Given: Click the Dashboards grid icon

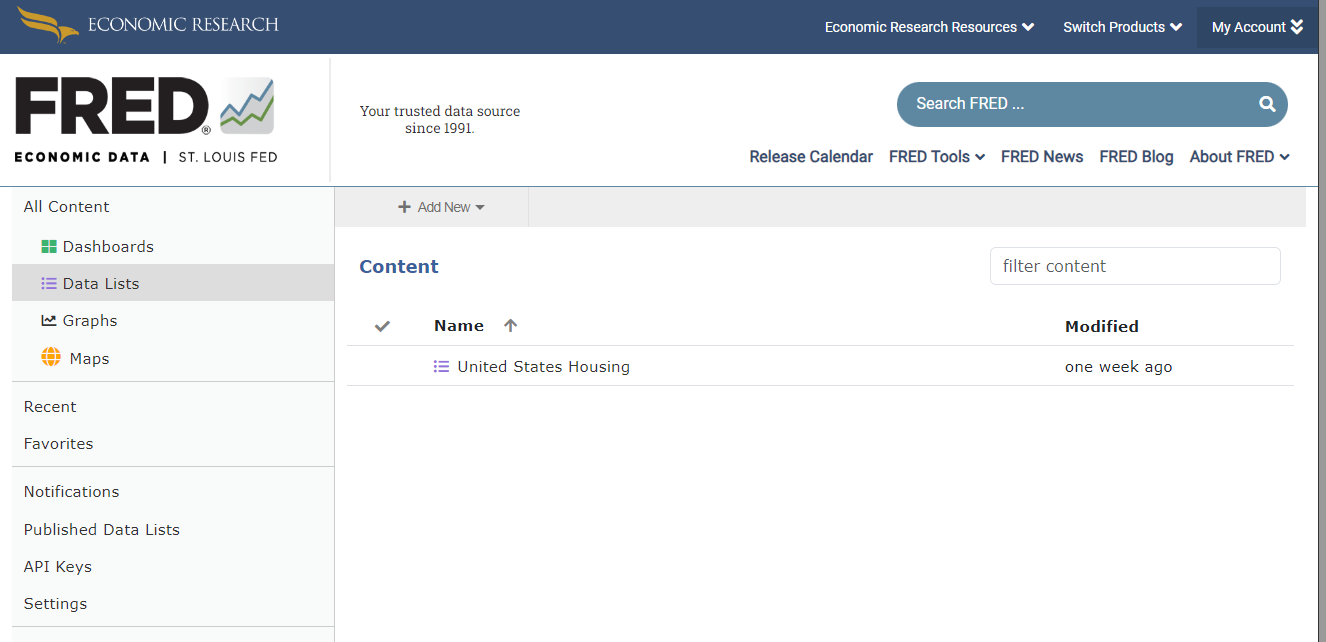Looking at the screenshot, I should (x=49, y=247).
